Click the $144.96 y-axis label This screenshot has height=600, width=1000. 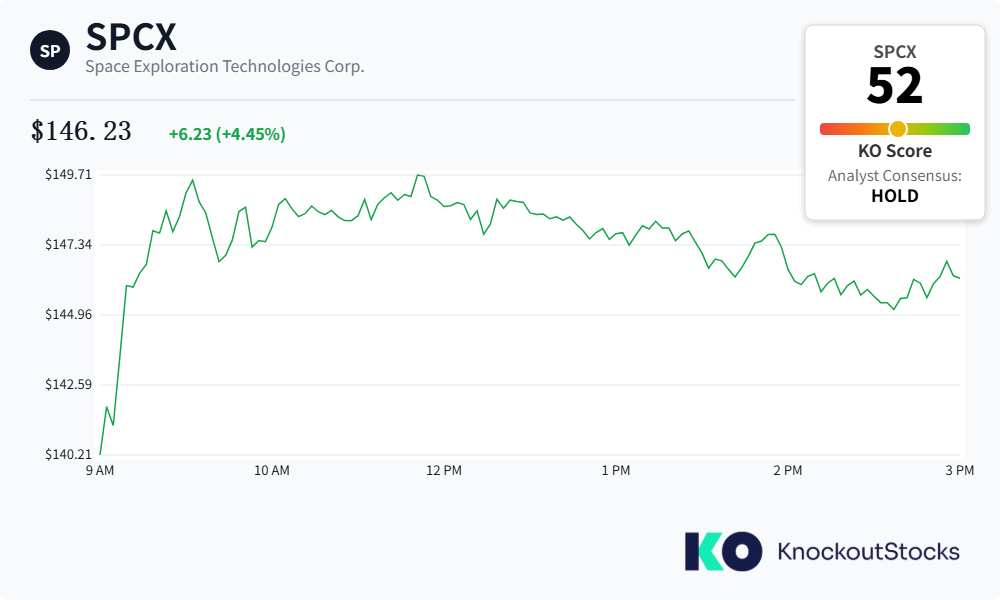68,314
